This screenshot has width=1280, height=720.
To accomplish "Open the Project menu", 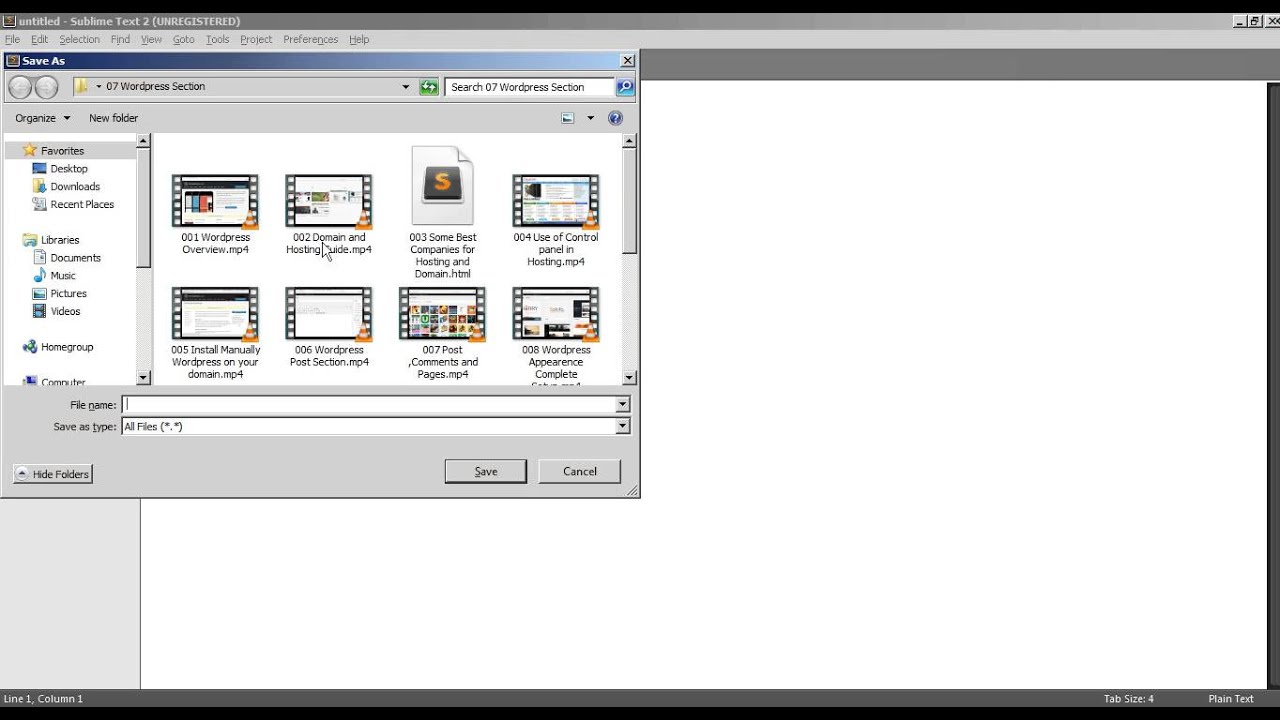I will click(x=256, y=39).
